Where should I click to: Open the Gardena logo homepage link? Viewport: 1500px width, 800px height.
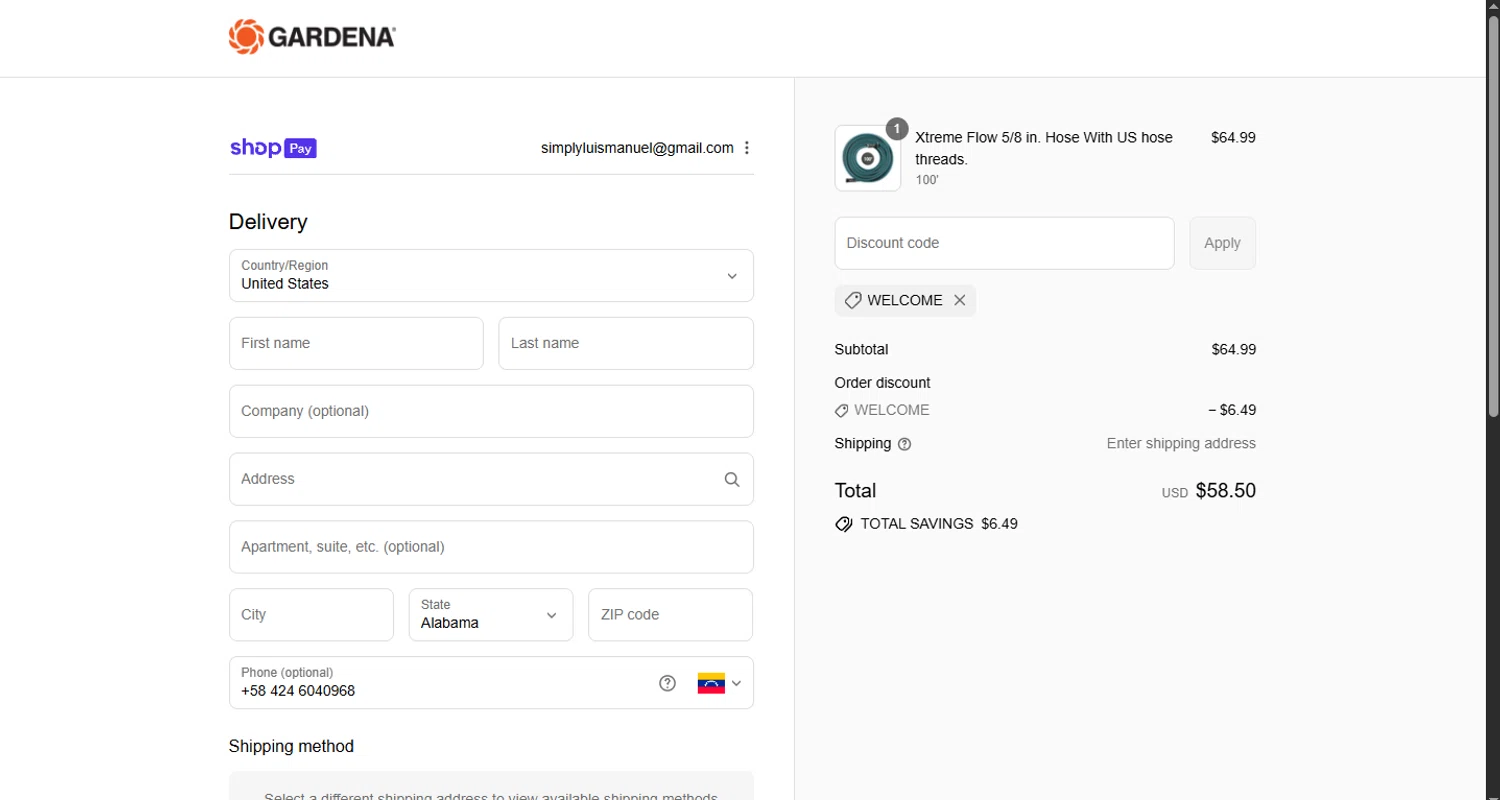[312, 38]
